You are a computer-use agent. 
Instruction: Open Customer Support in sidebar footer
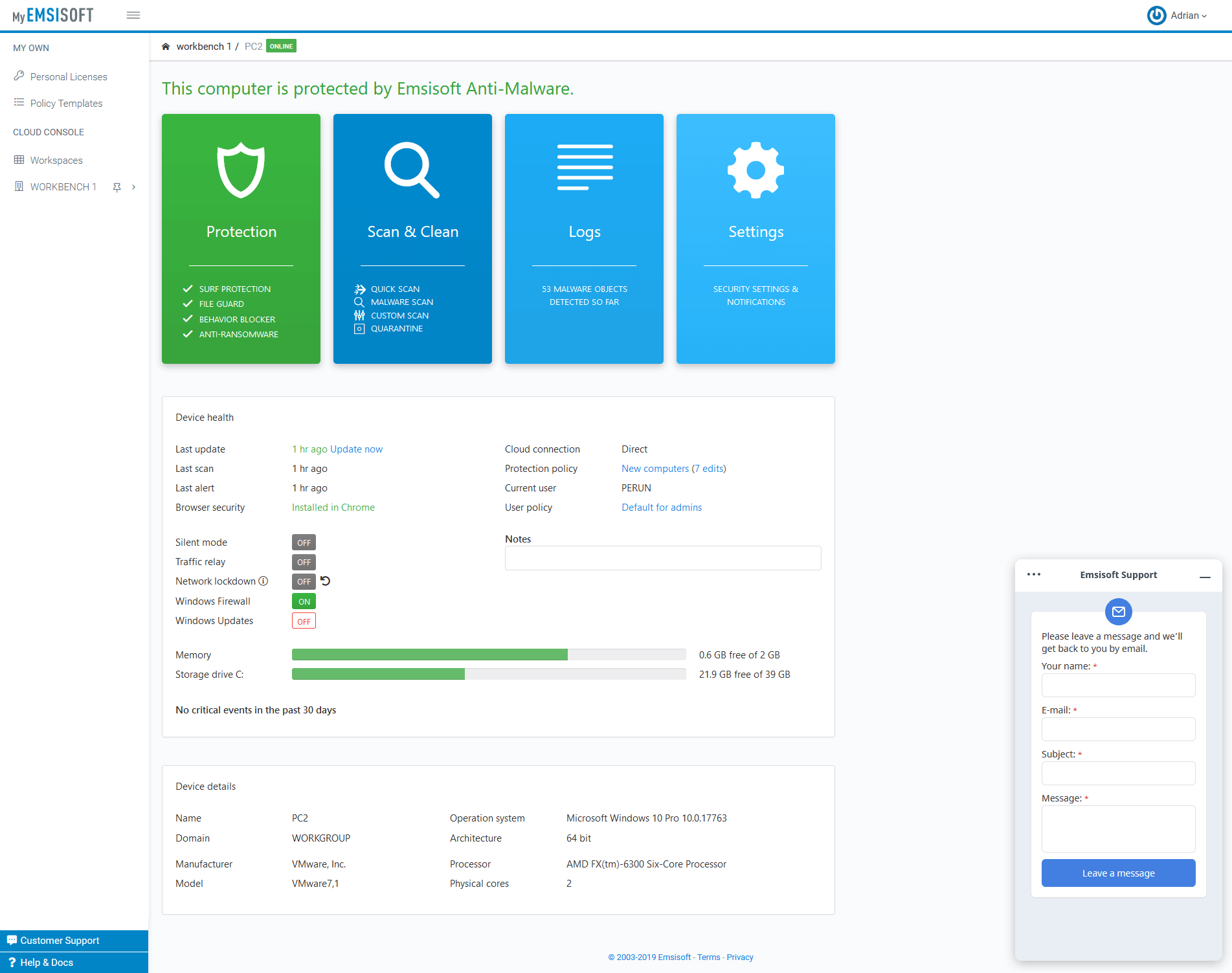[74, 940]
